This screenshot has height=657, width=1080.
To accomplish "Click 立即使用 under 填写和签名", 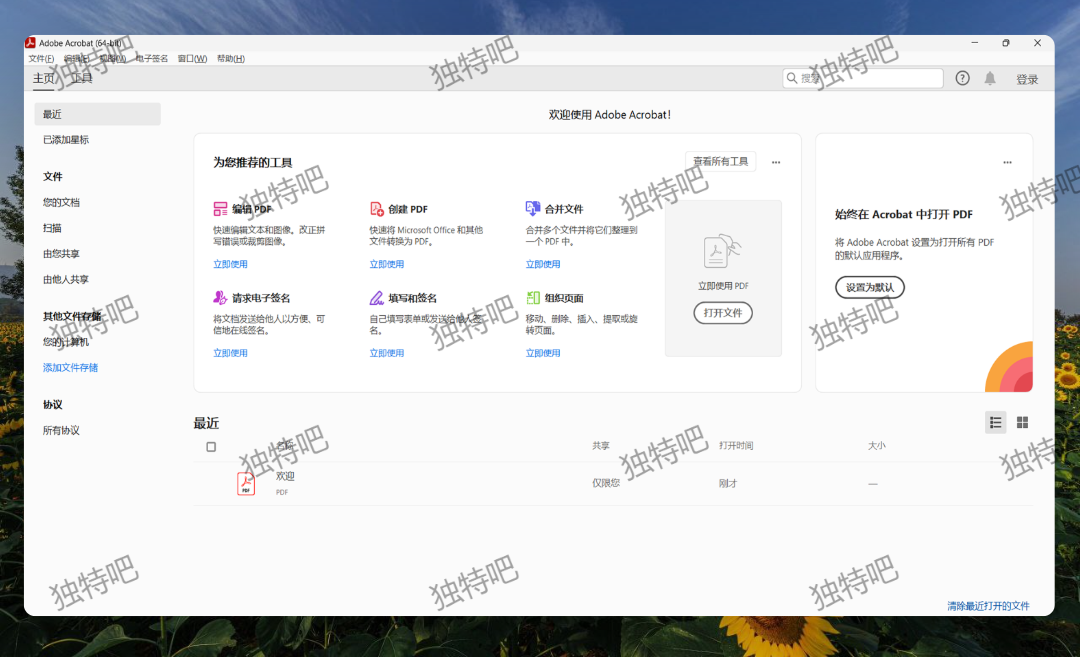I will (386, 353).
